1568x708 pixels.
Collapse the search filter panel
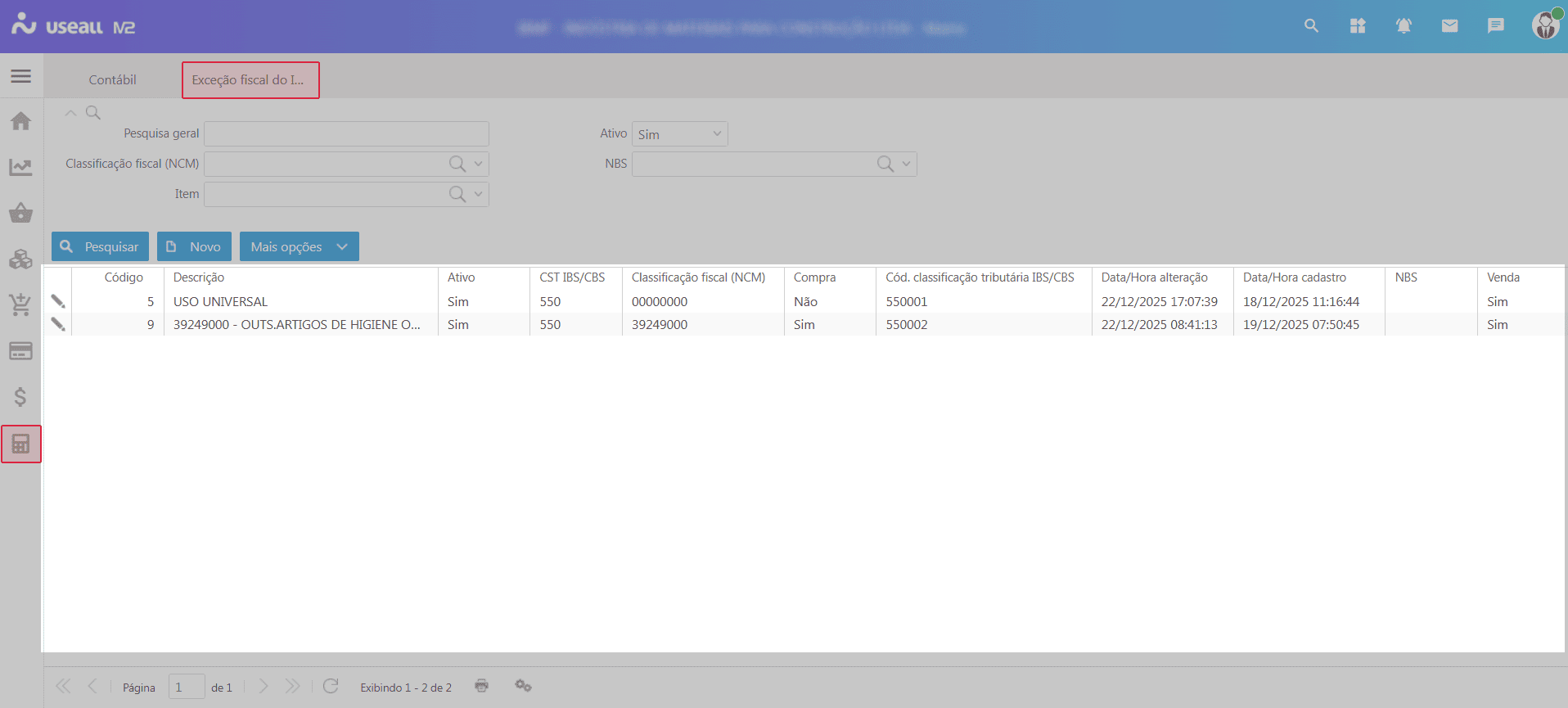click(x=71, y=113)
